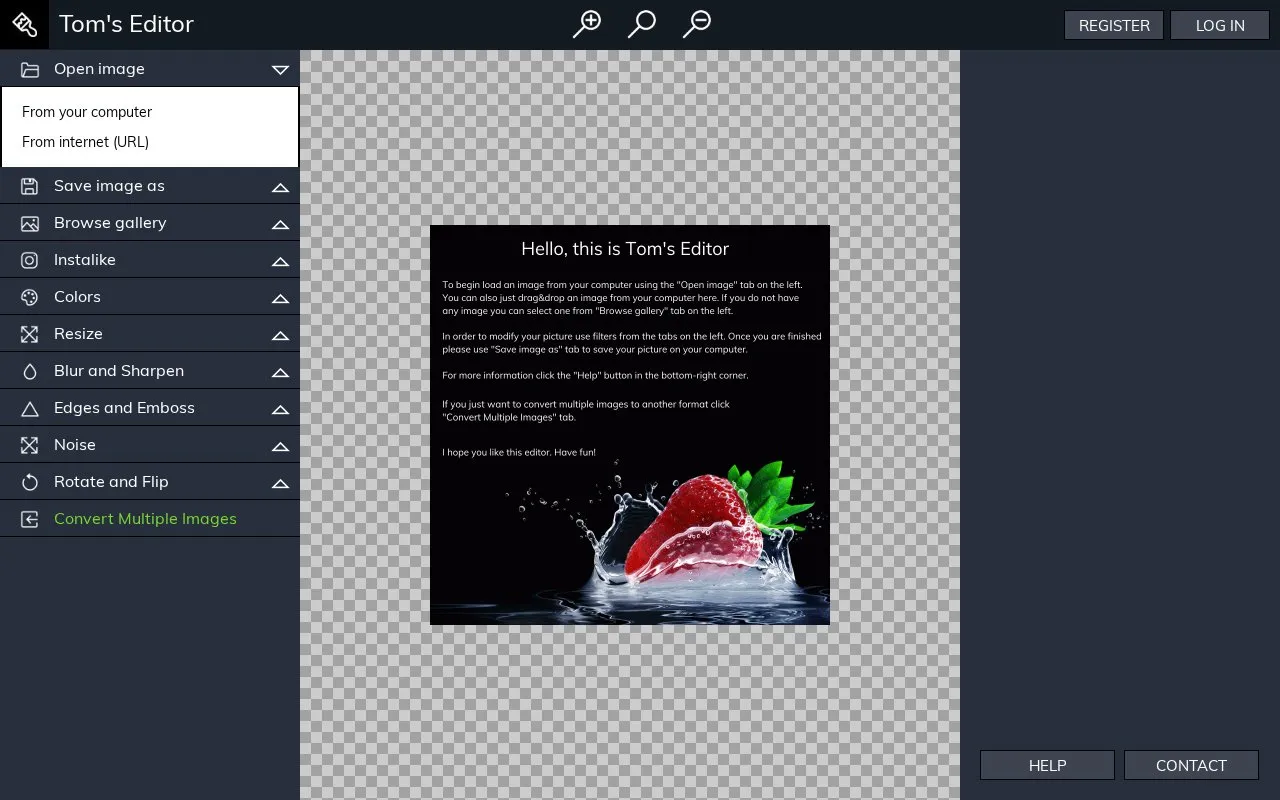Click the Noise icon
The image size is (1280, 800).
30,445
